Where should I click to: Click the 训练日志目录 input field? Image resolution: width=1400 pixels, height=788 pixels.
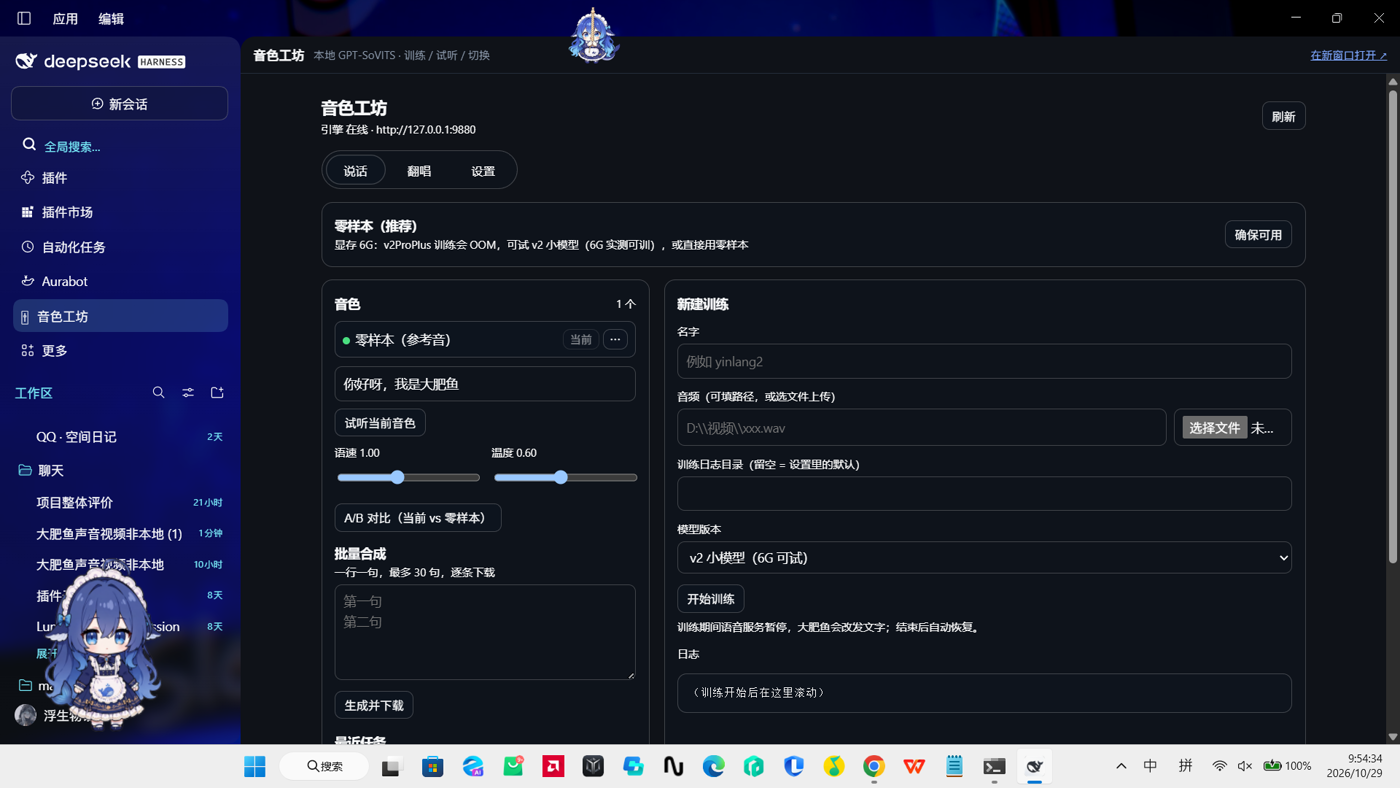pyautogui.click(x=984, y=494)
